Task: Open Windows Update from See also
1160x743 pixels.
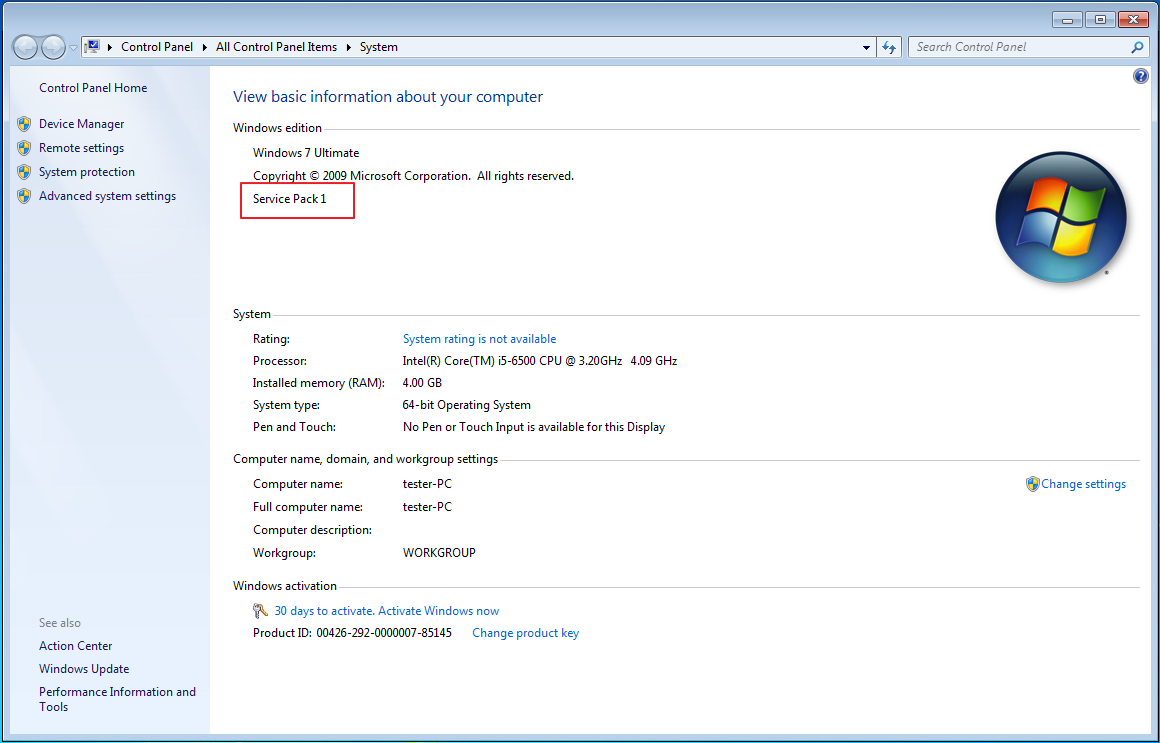Action: click(84, 668)
